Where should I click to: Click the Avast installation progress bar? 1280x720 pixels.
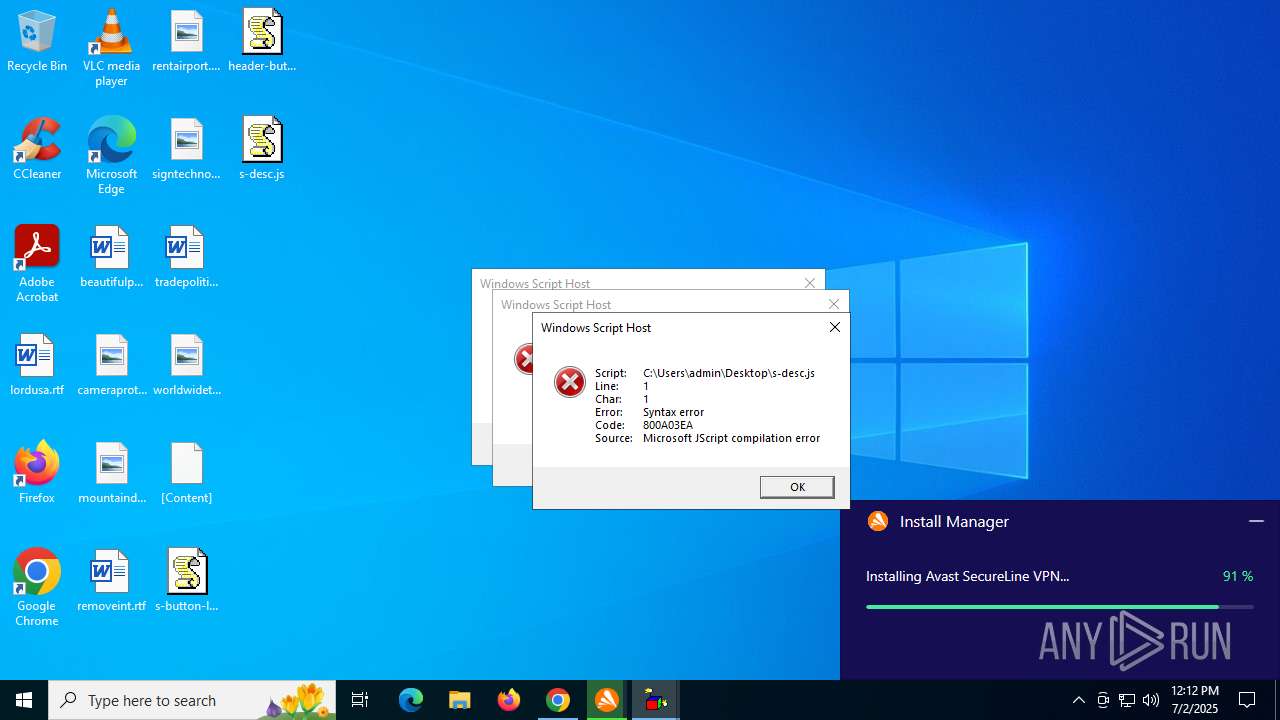click(x=1059, y=607)
